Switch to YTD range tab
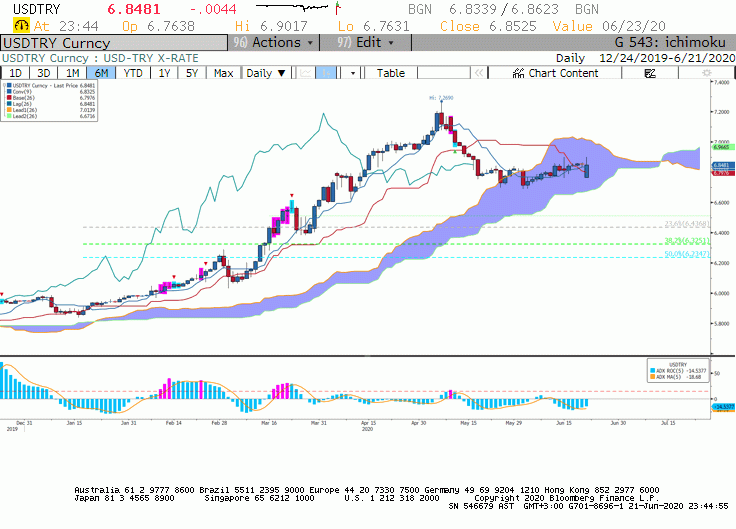The width and height of the screenshot is (736, 529). [x=133, y=73]
